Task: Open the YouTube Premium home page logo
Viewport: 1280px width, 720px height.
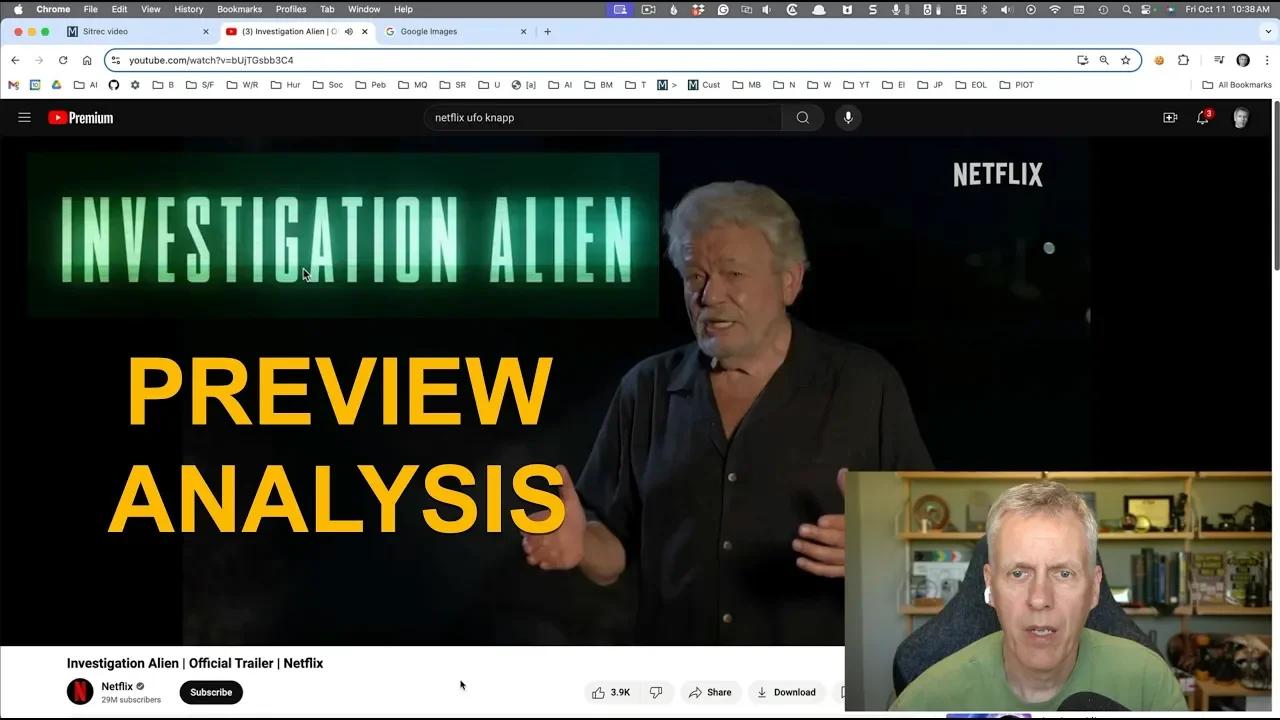Action: pyautogui.click(x=80, y=117)
